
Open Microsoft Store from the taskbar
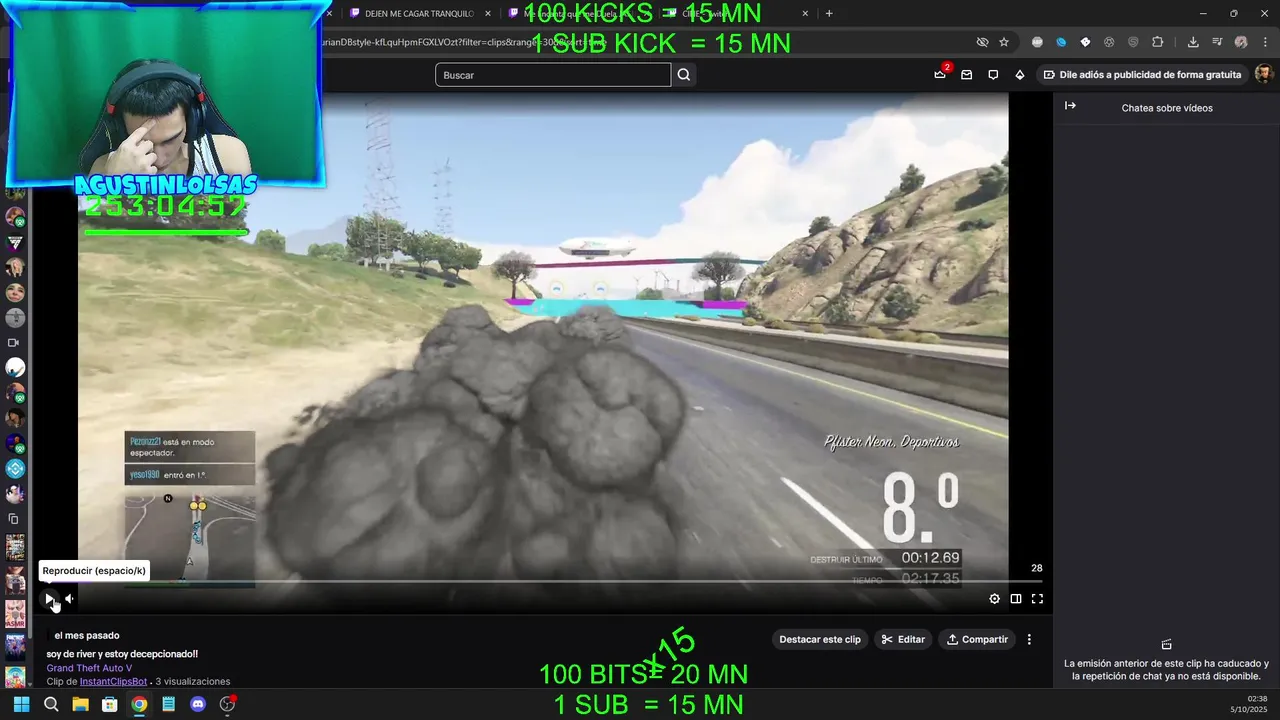(x=110, y=704)
